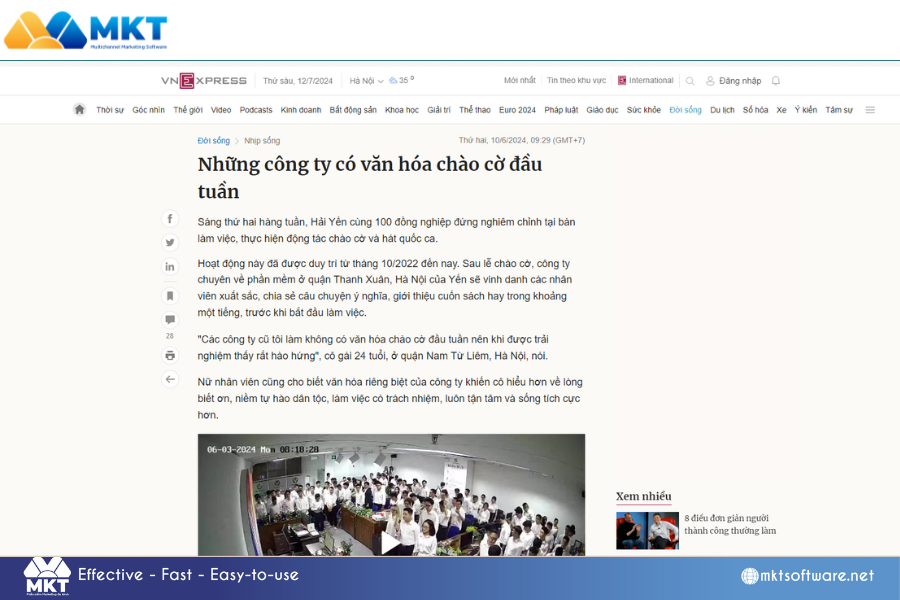900x600 pixels.
Task: Open '8 điều đơn giản người thành công' headline
Action: [x=730, y=524]
